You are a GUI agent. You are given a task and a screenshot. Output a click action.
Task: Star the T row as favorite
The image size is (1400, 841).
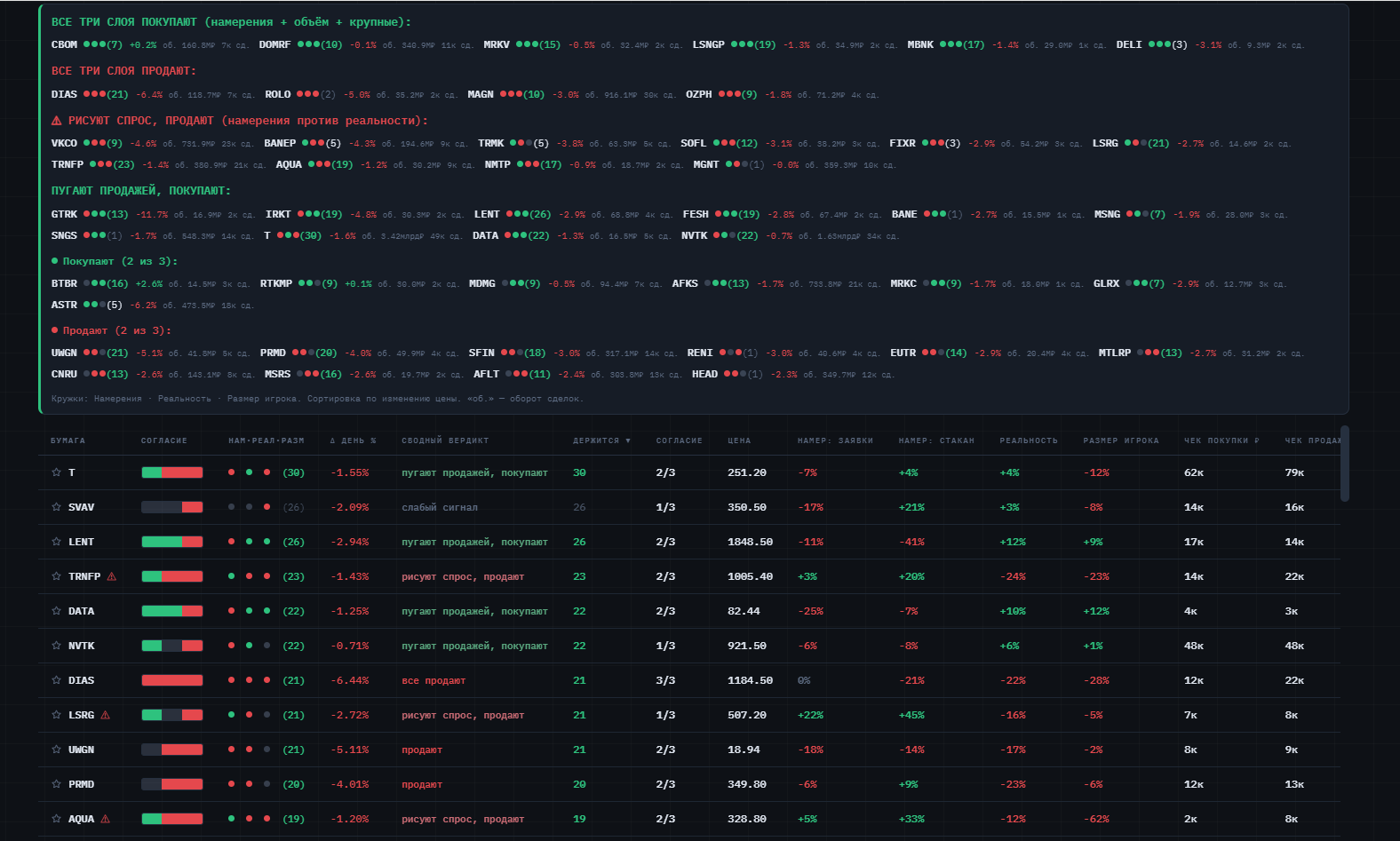pos(56,472)
